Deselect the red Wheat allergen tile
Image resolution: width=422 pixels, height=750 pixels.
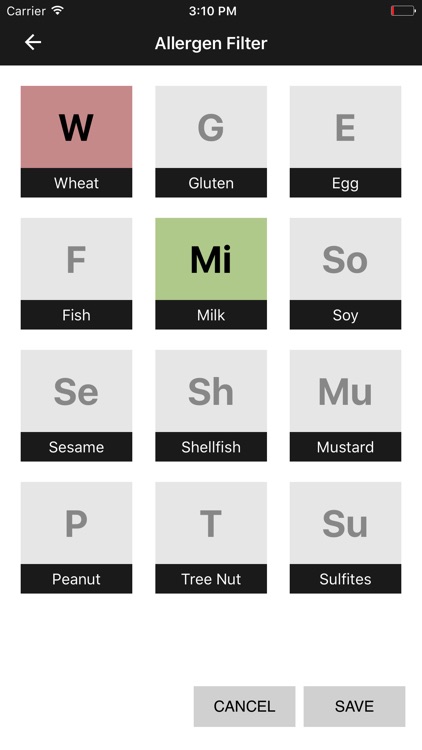pyautogui.click(x=77, y=142)
